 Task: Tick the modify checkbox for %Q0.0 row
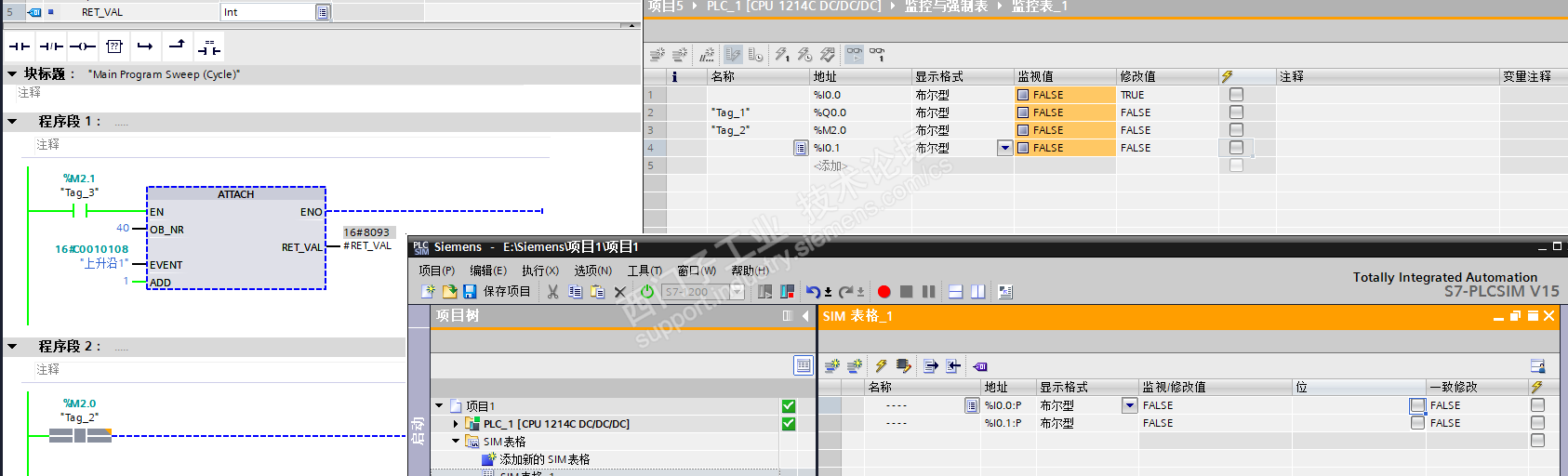pyautogui.click(x=1236, y=112)
